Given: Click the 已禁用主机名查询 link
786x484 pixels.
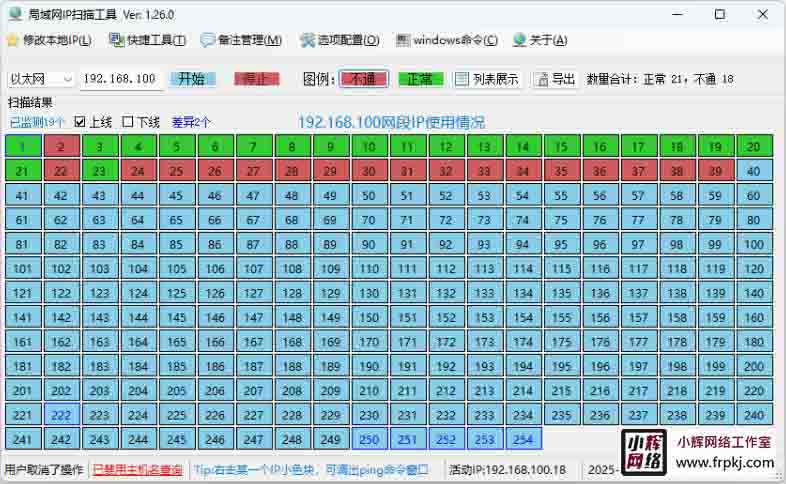Looking at the screenshot, I should 137,469.
